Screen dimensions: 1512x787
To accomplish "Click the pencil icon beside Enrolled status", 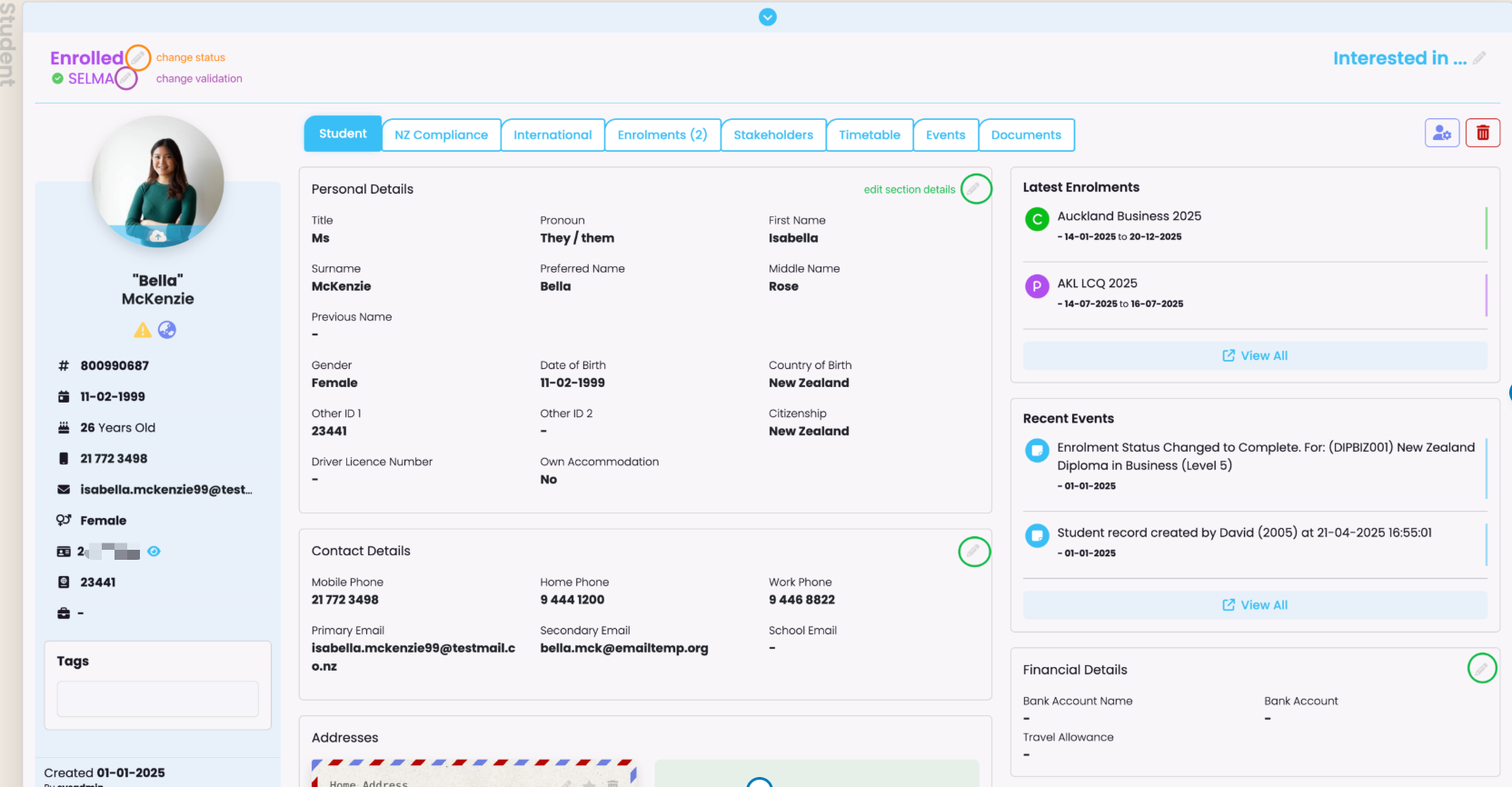I will click(138, 57).
